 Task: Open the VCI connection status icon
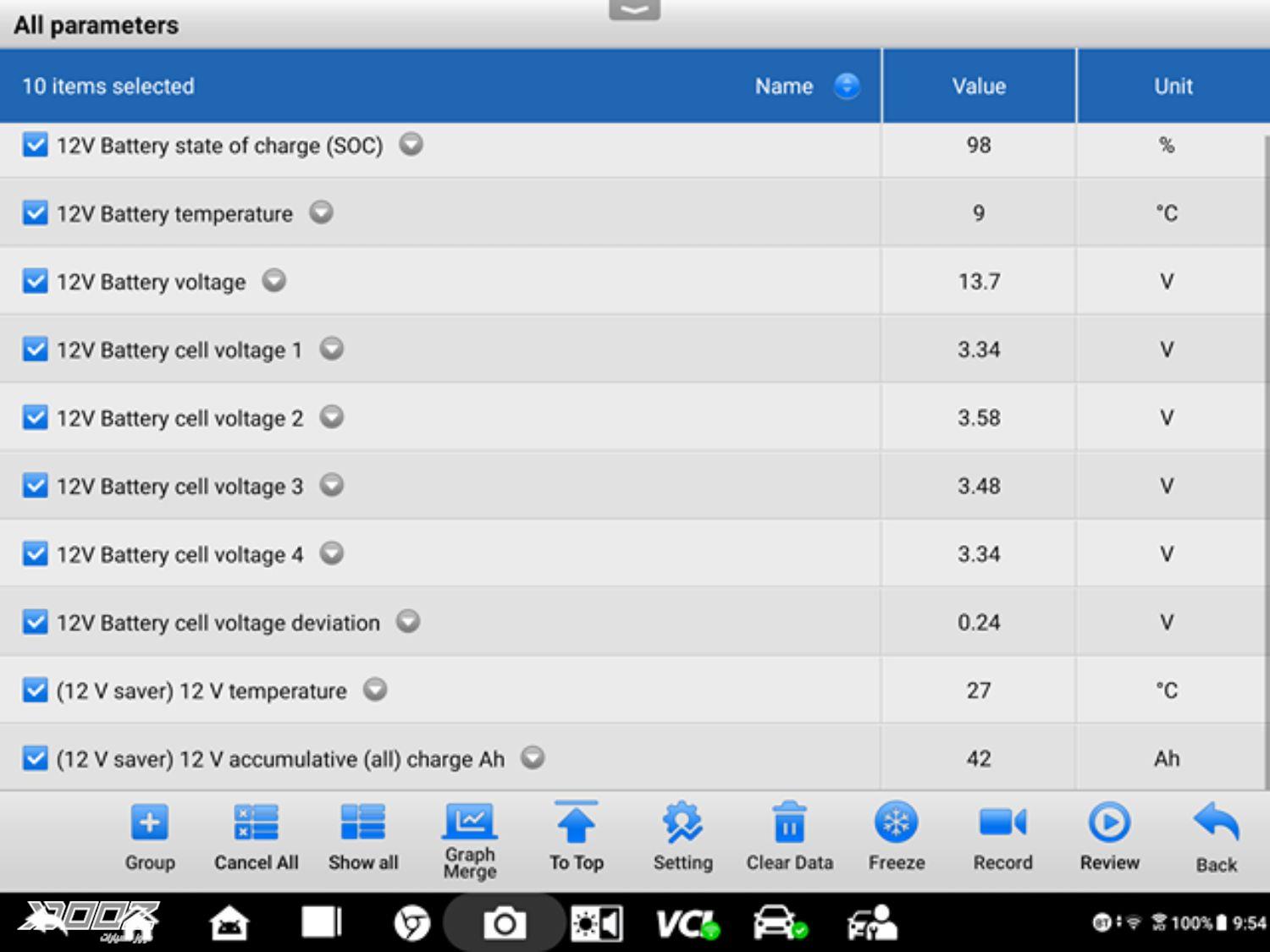click(x=687, y=923)
